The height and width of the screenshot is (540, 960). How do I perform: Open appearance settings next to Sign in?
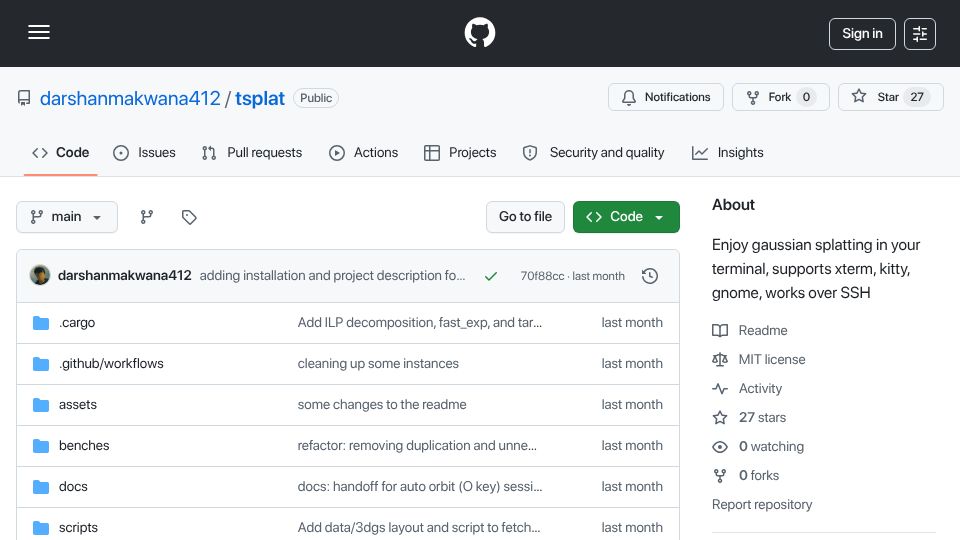(920, 34)
